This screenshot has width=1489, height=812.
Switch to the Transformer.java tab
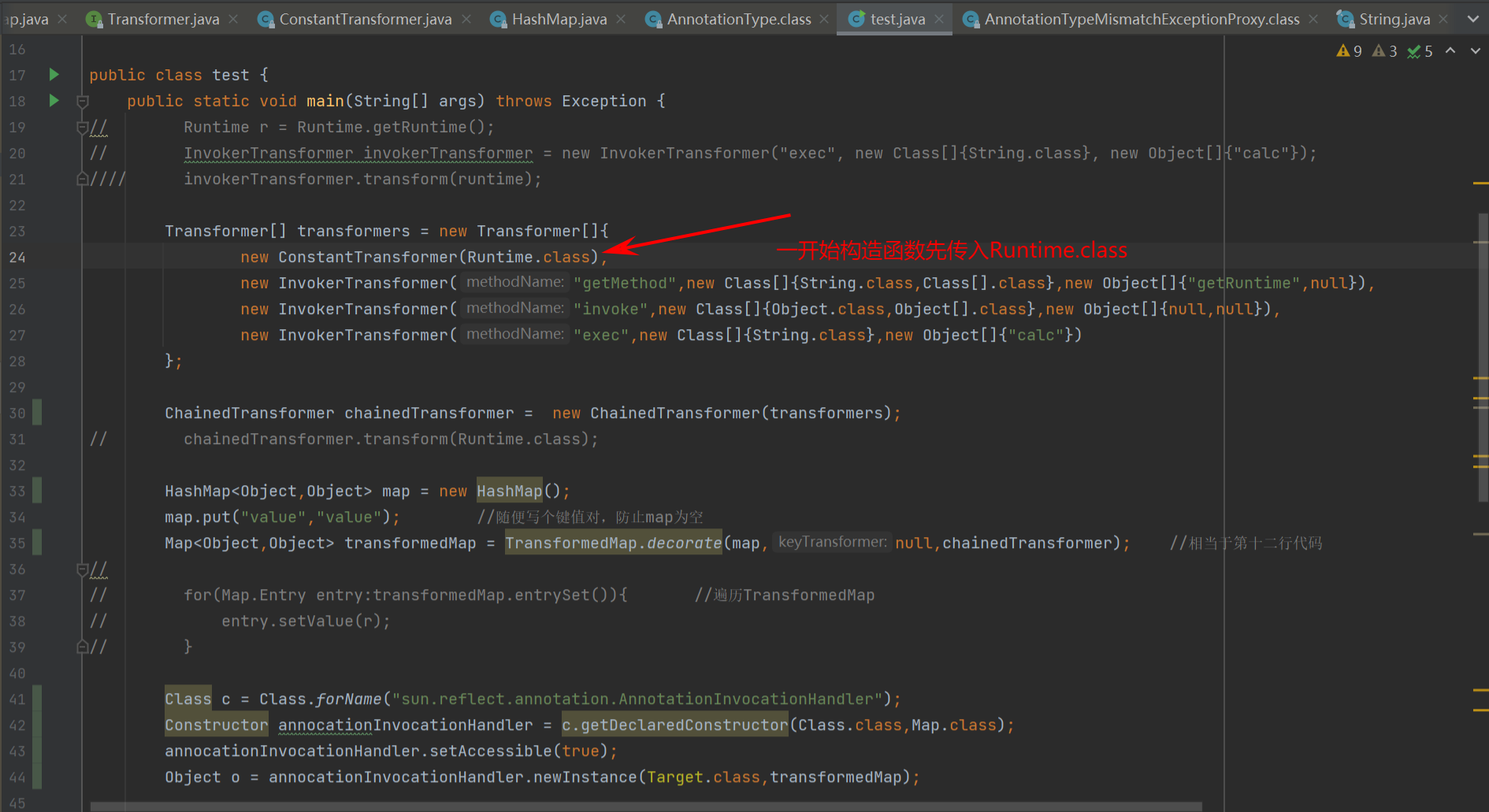(163, 19)
